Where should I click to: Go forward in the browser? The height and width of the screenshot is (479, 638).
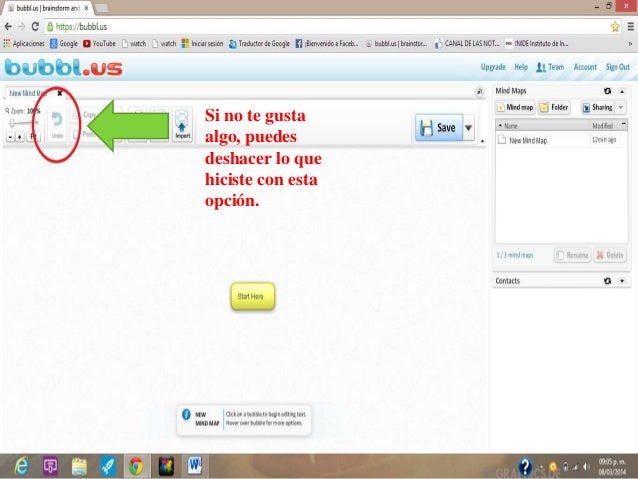[x=22, y=27]
